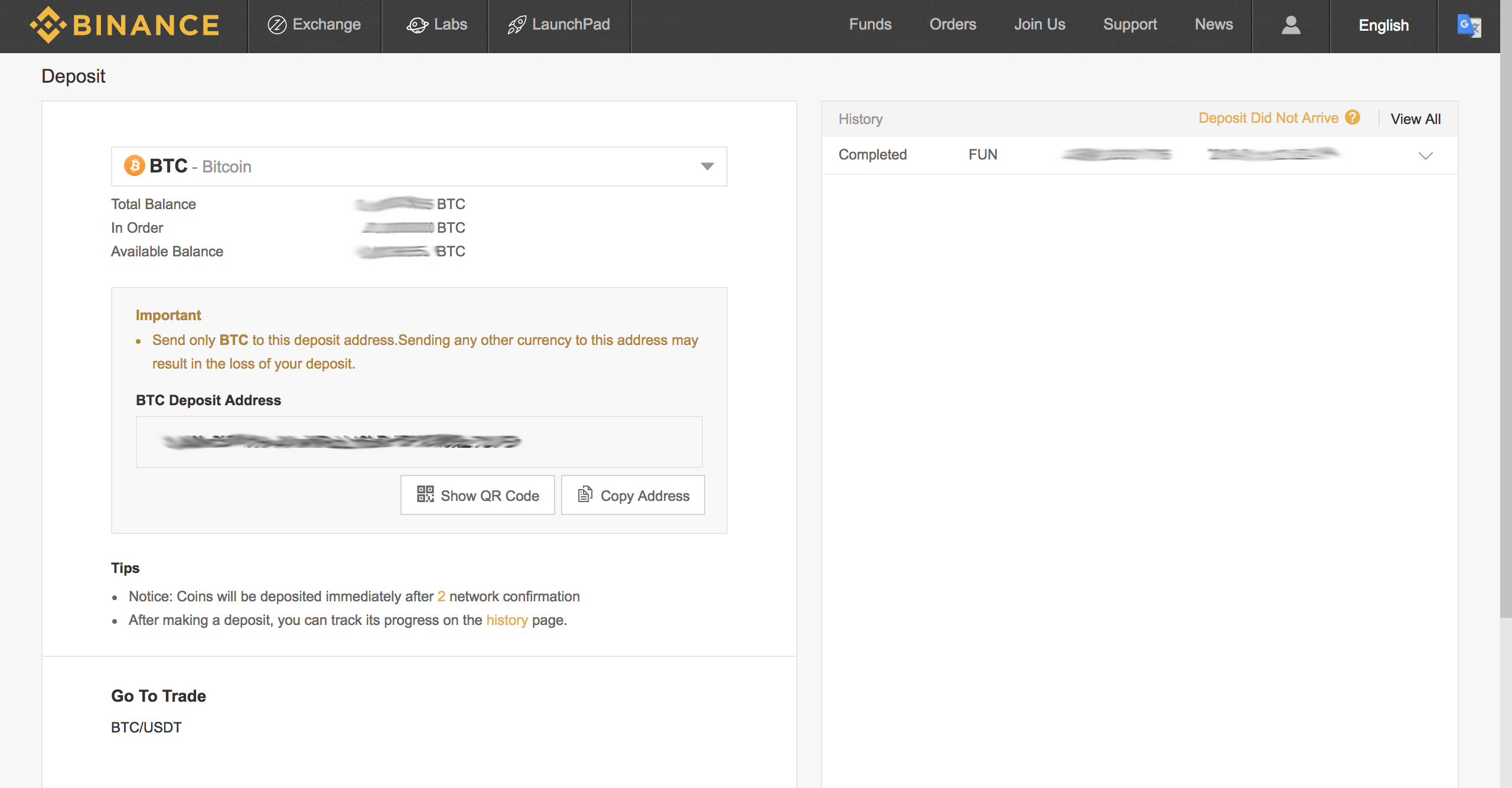Click the Show QR Code button
Viewport: 1512px width, 788px height.
(478, 494)
